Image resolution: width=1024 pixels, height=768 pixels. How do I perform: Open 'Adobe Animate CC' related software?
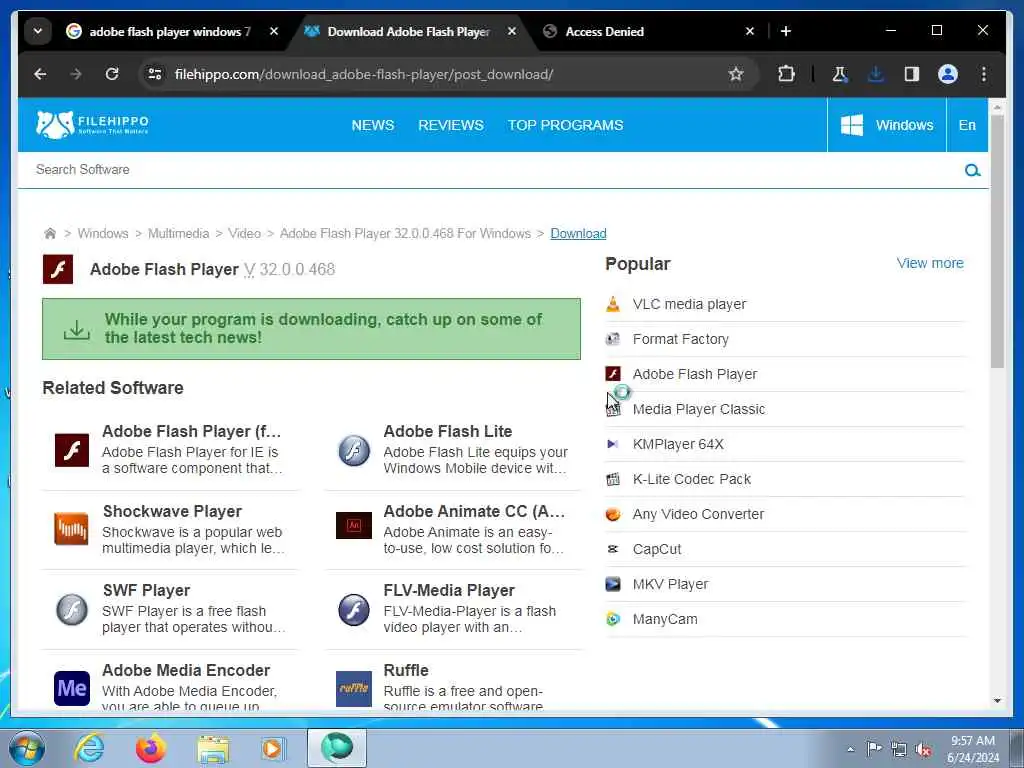coord(474,511)
